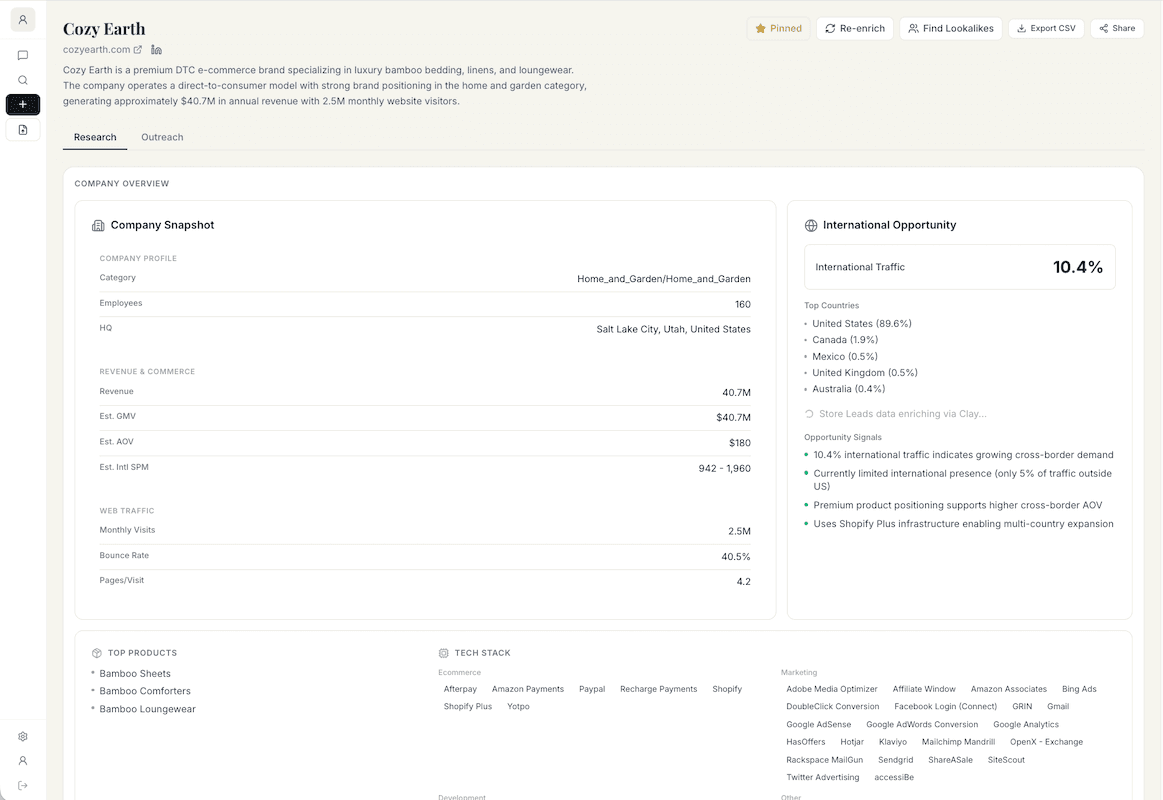
Task: Select the Research tab
Action: (95, 137)
